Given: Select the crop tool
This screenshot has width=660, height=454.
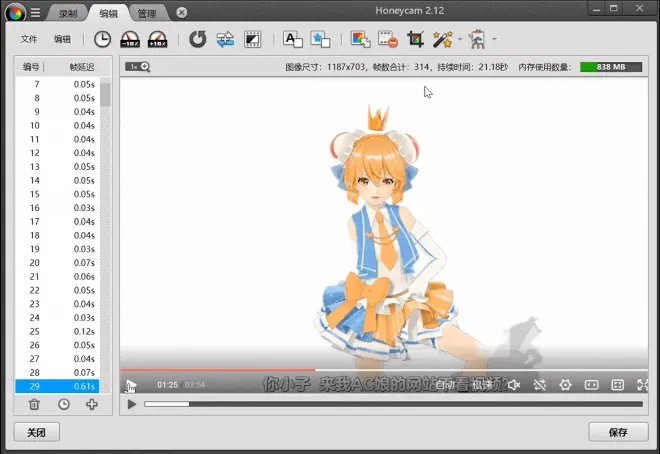Looking at the screenshot, I should 415,39.
